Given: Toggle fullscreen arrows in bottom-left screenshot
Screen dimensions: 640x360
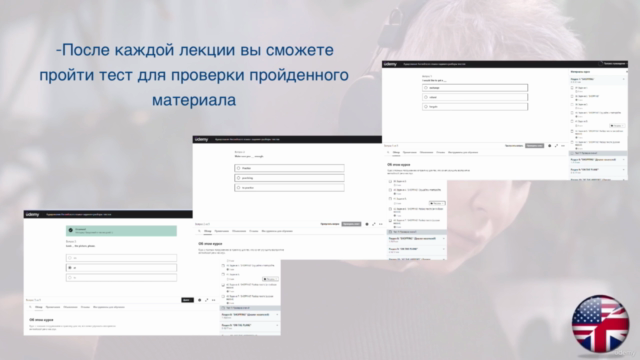Looking at the screenshot, I should tap(207, 300).
